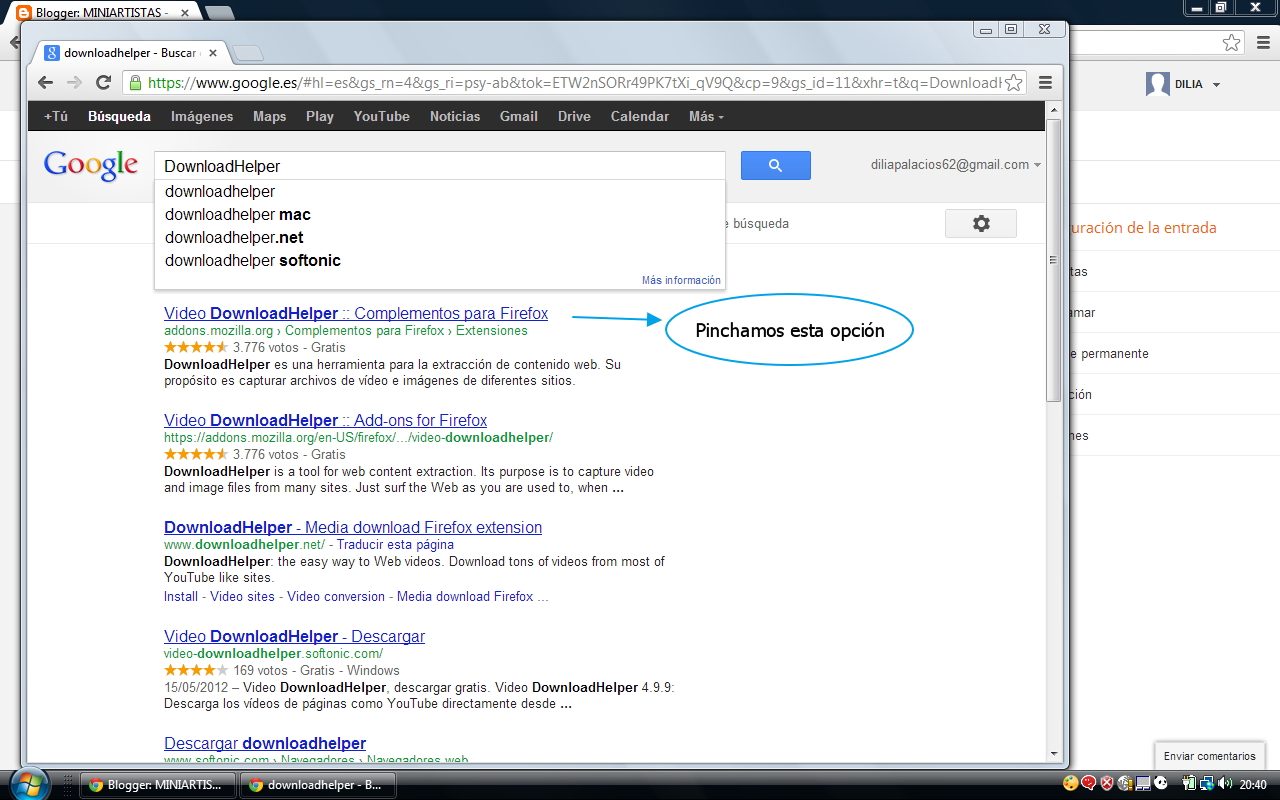Open the Chrome menu in the downloadhelper window
Image resolution: width=1280 pixels, height=800 pixels.
point(1046,82)
